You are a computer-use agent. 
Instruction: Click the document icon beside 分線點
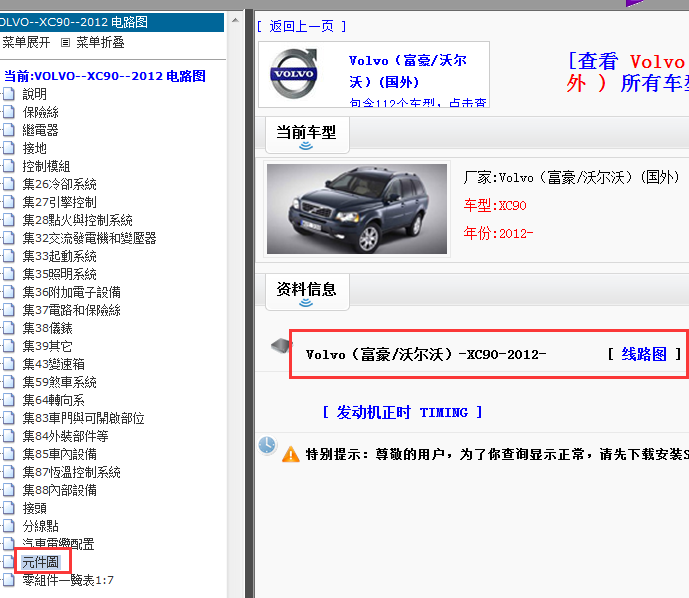pos(9,526)
